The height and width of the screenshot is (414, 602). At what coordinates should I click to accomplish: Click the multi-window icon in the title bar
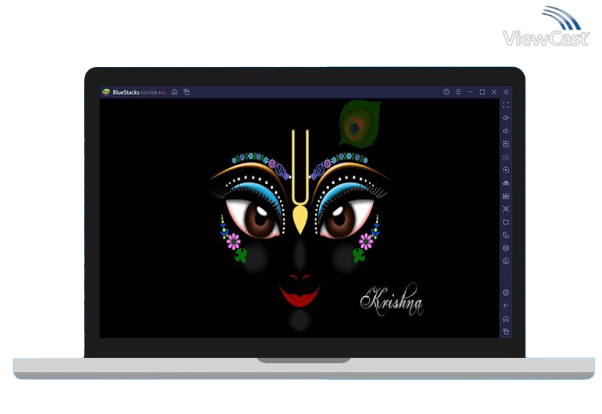click(187, 92)
